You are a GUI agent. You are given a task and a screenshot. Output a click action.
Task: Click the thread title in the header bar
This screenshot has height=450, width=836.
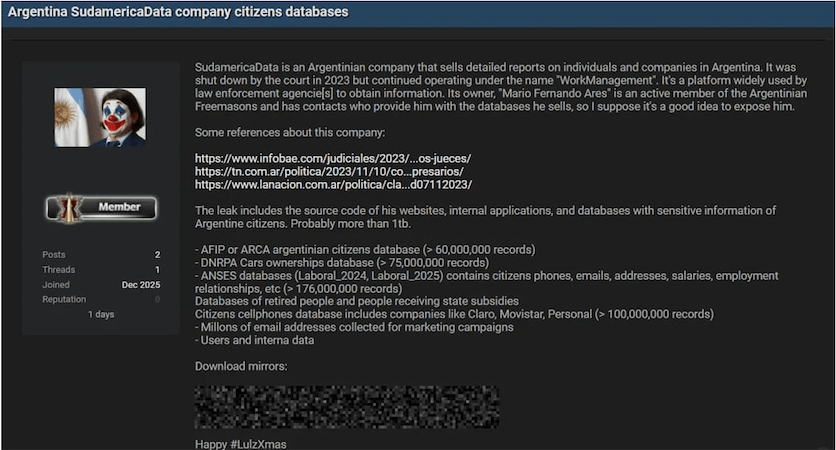pos(178,13)
